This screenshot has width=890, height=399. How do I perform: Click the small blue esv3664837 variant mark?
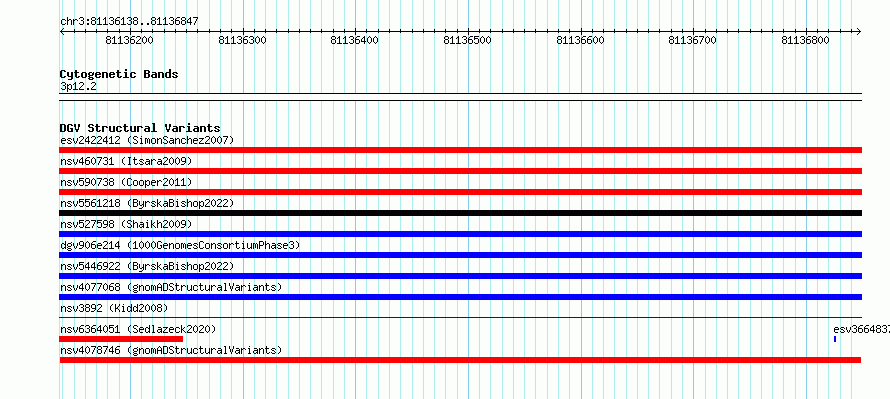(835, 339)
